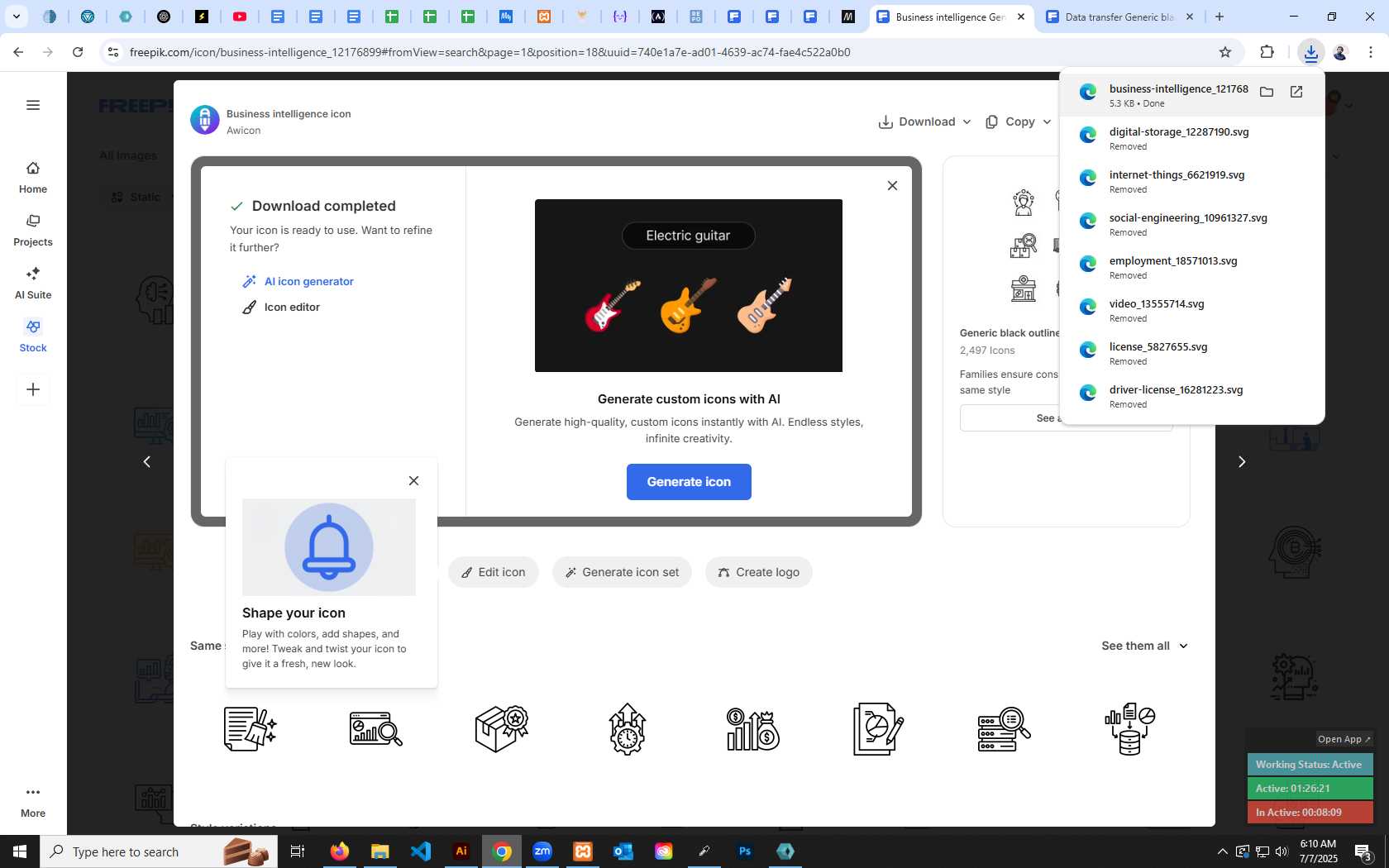Image resolution: width=1389 pixels, height=868 pixels.
Task: Open Adobe Illustrator from taskbar
Action: pyautogui.click(x=461, y=851)
